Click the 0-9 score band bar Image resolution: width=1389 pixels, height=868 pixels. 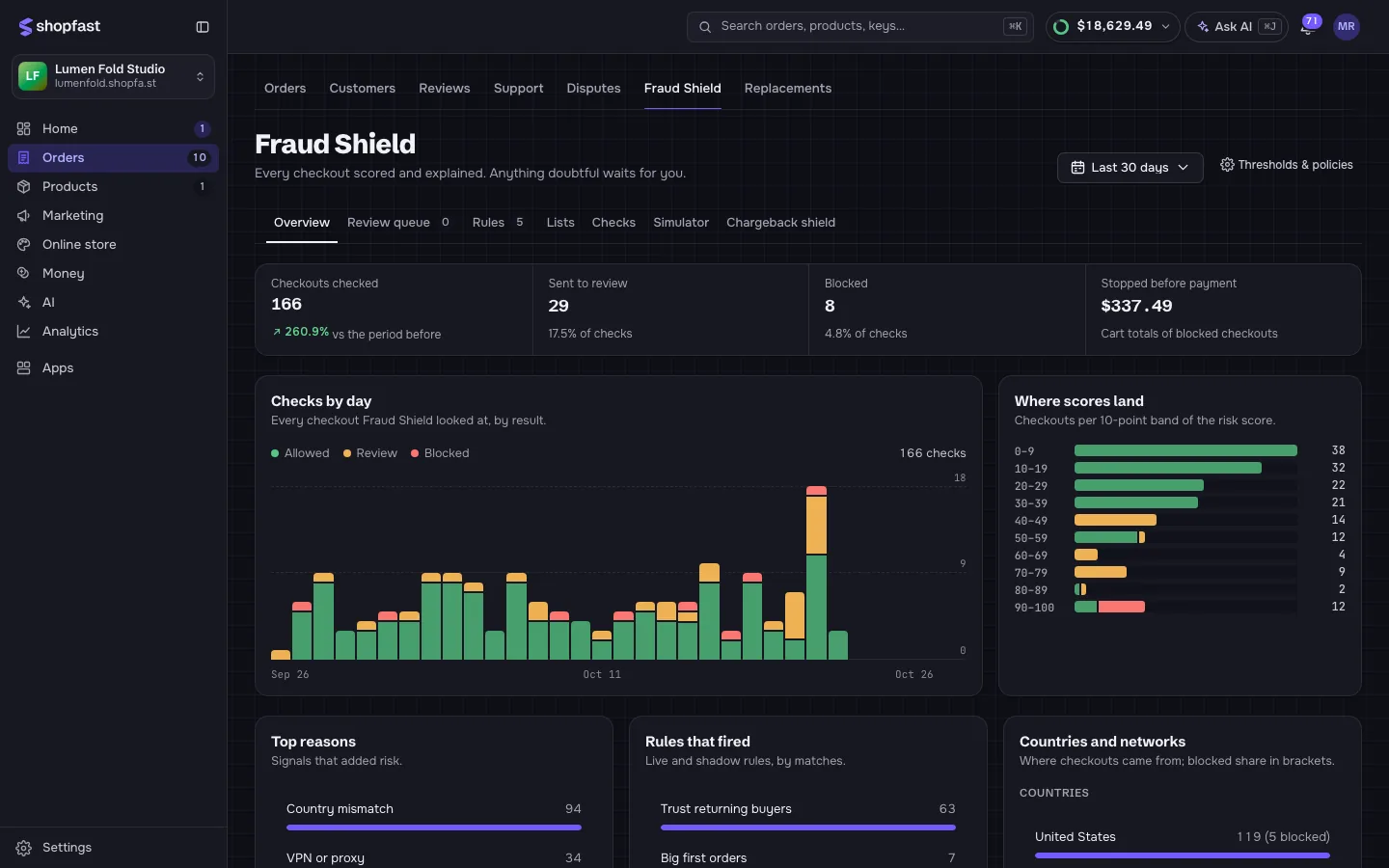pyautogui.click(x=1185, y=450)
